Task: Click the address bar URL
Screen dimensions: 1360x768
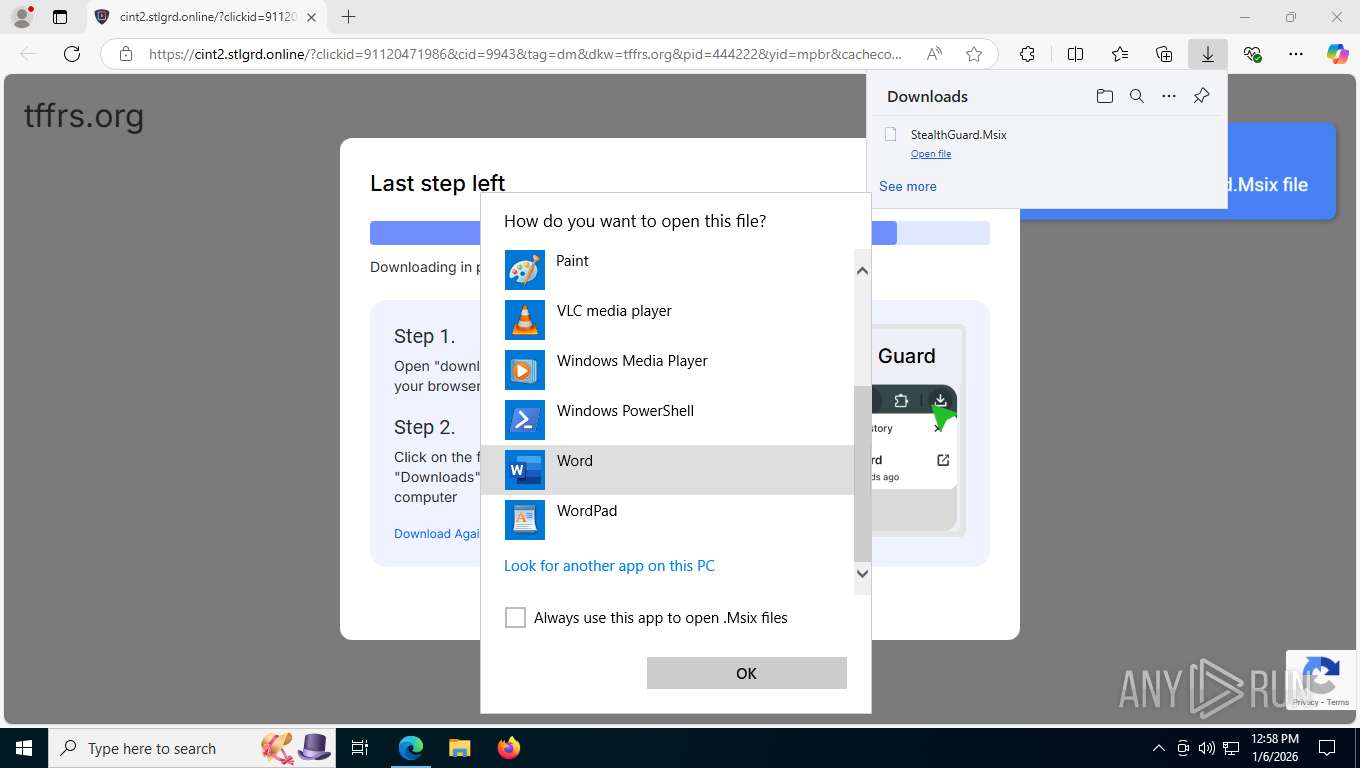Action: (525, 54)
